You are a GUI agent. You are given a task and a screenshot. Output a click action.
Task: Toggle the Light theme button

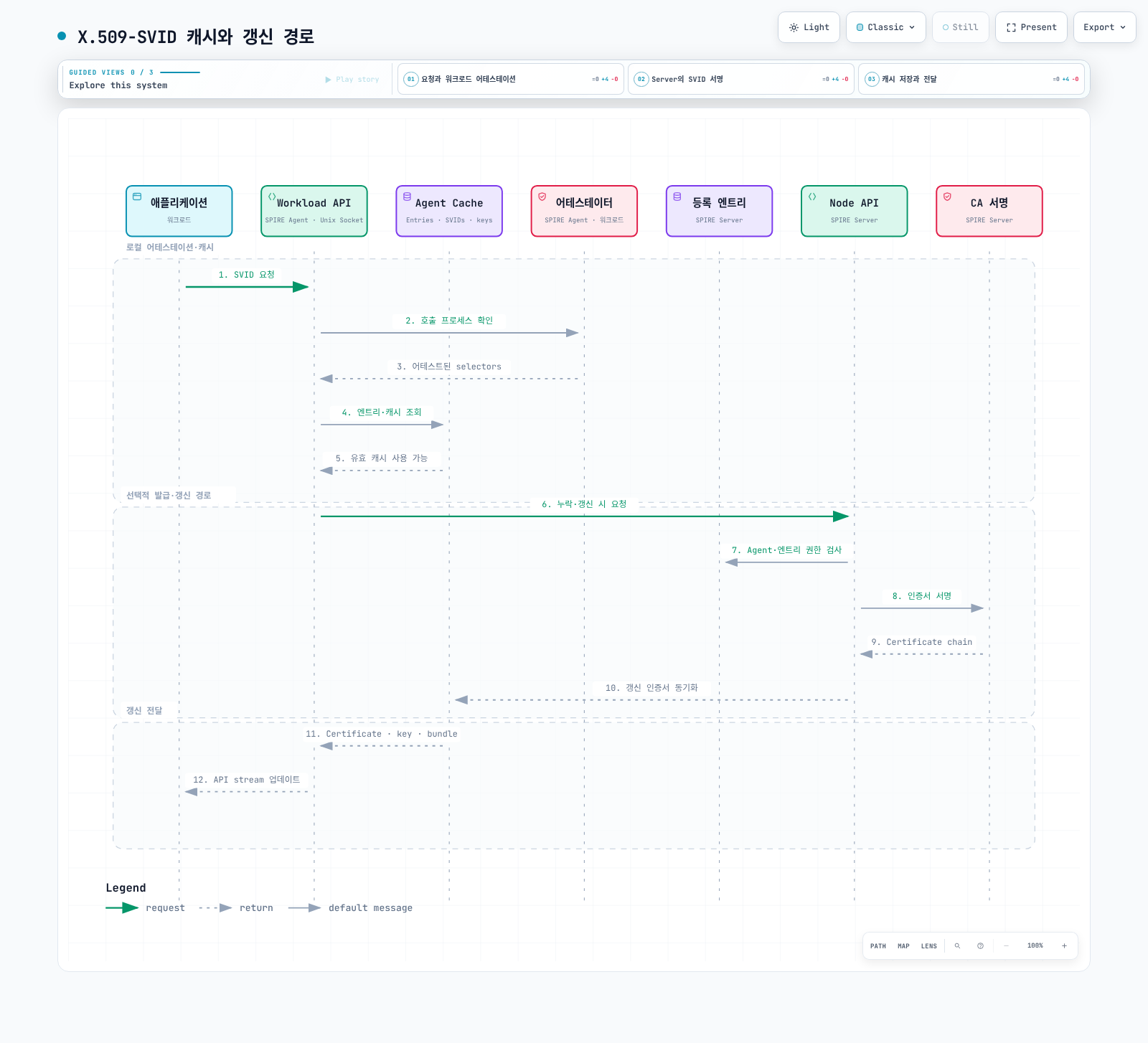[x=809, y=27]
